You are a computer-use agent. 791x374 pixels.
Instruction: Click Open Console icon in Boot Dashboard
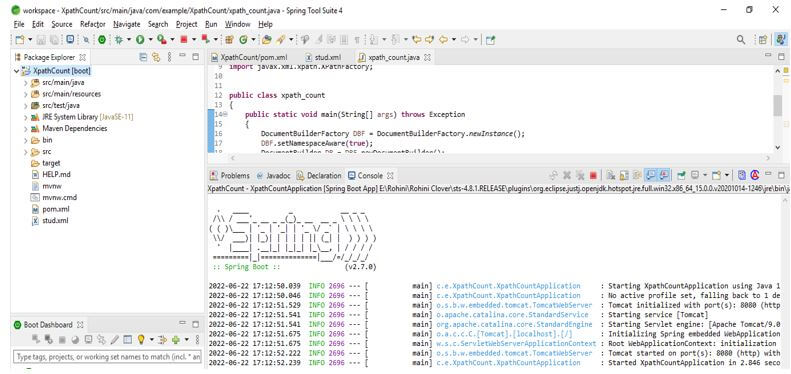pyautogui.click(x=88, y=339)
